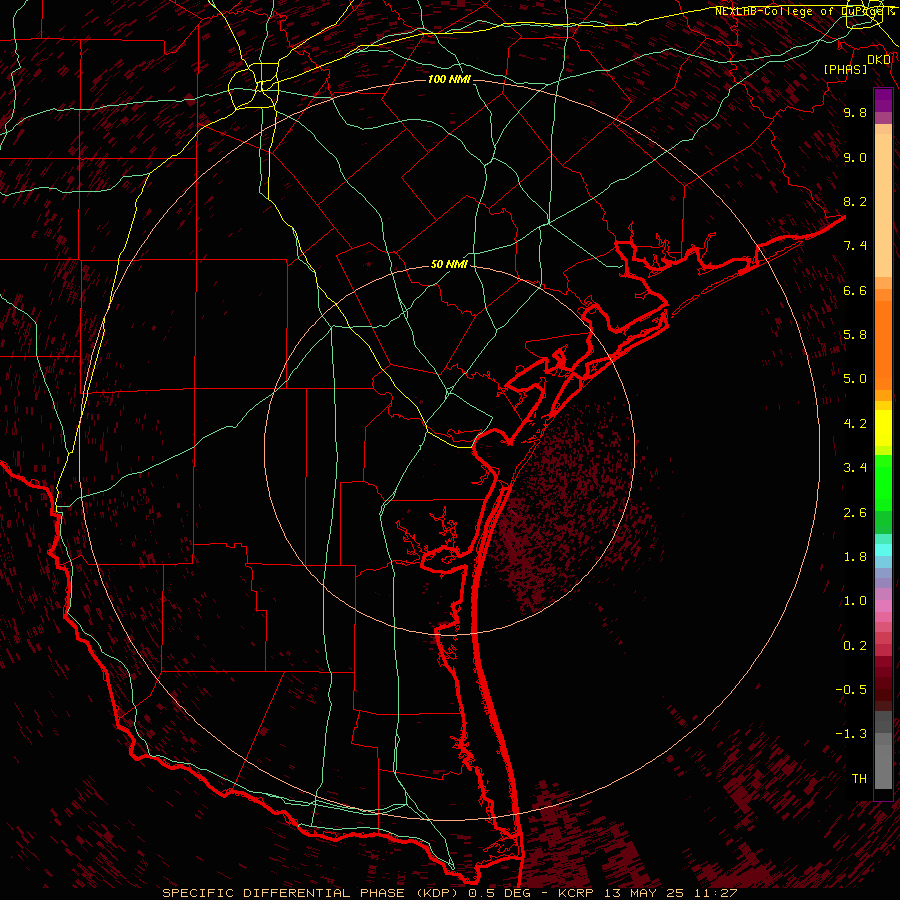Image resolution: width=900 pixels, height=900 pixels.
Task: Click the -1.3 value on the color scale
Action: (x=851, y=734)
